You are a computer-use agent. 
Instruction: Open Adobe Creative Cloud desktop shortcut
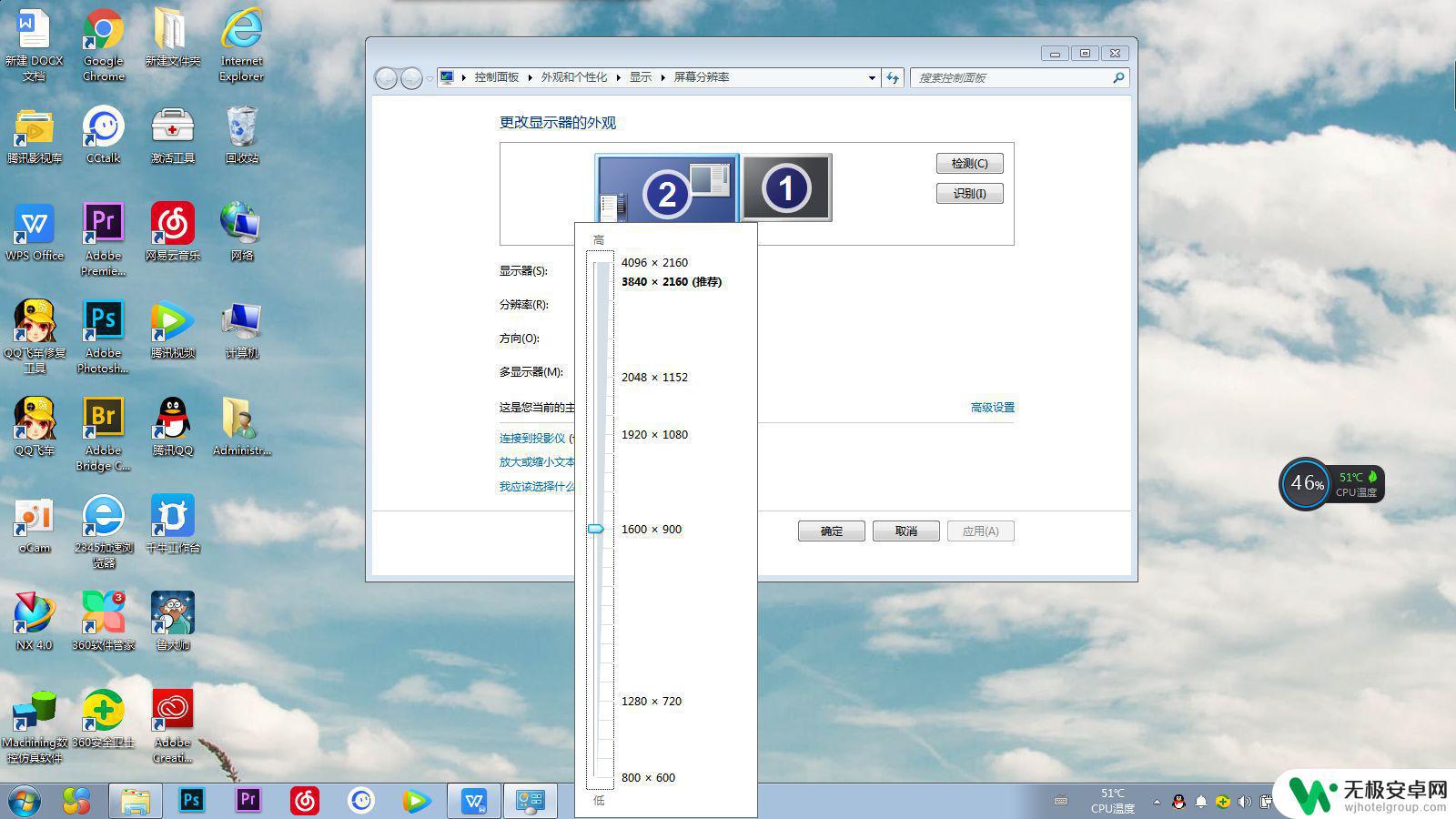pyautogui.click(x=172, y=727)
